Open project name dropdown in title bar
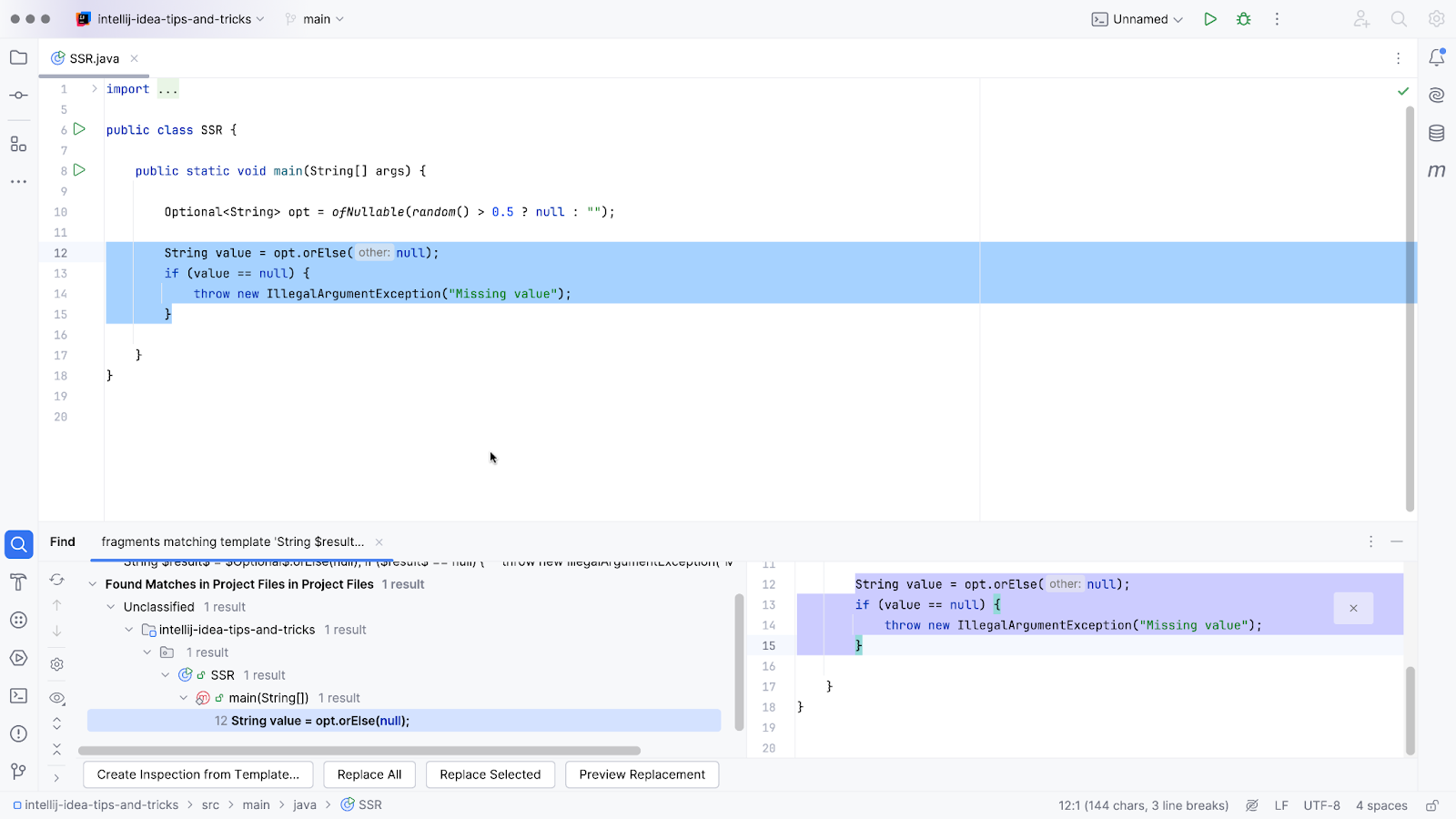Image resolution: width=1456 pixels, height=819 pixels. 170,19
